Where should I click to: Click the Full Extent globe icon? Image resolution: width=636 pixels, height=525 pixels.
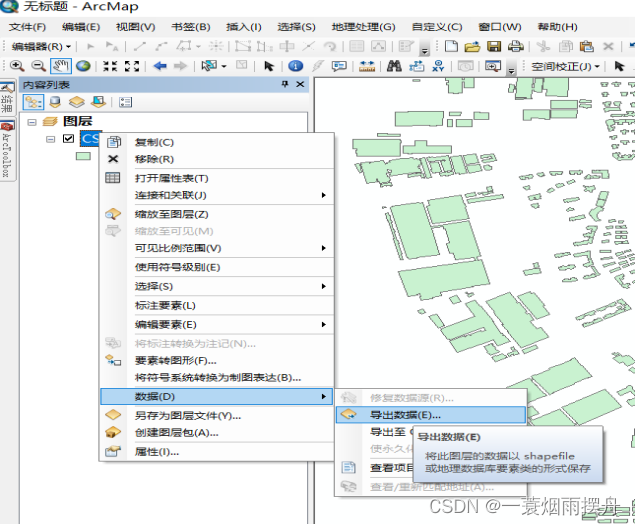(84, 65)
